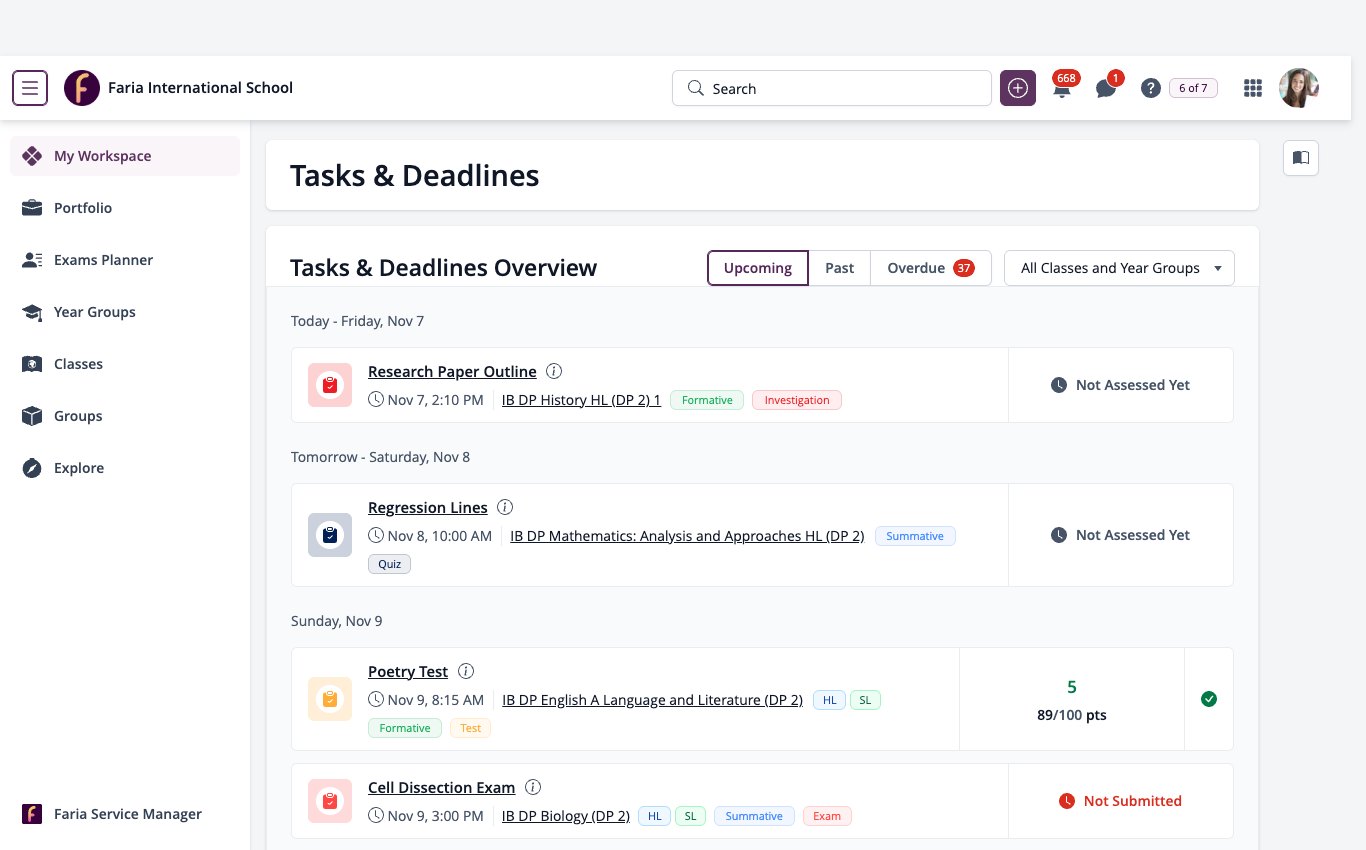Open Exams Planner in the sidebar
Screen dimensions: 1366x850
[x=103, y=260]
